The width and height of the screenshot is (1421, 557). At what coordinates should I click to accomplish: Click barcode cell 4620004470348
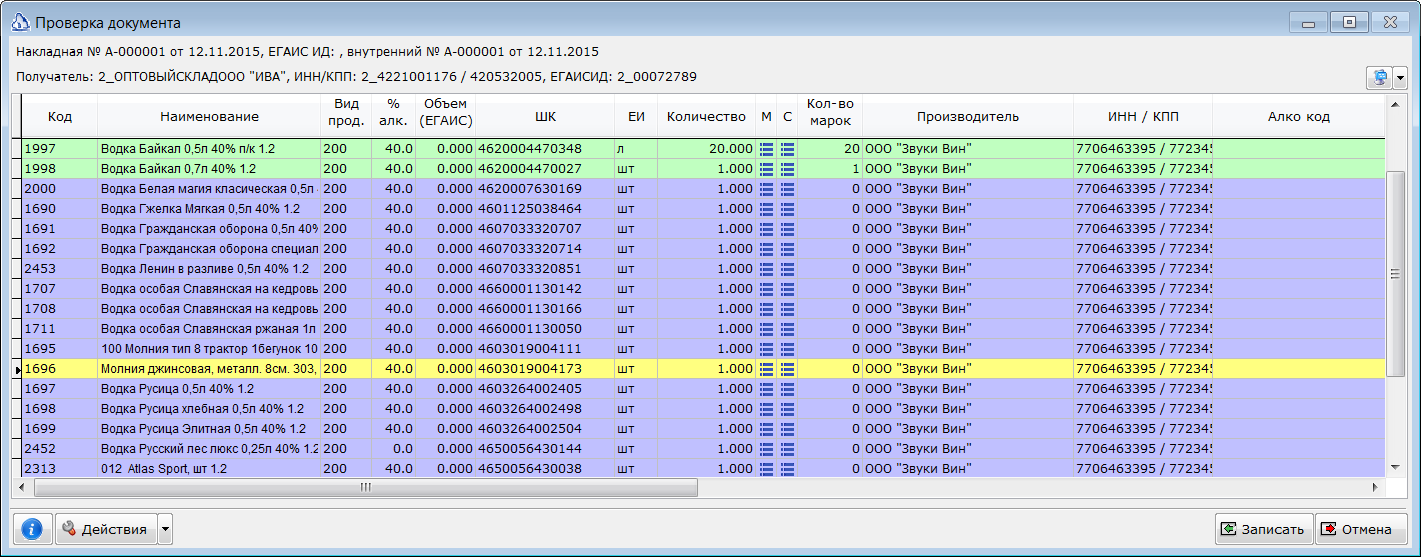[x=545, y=148]
